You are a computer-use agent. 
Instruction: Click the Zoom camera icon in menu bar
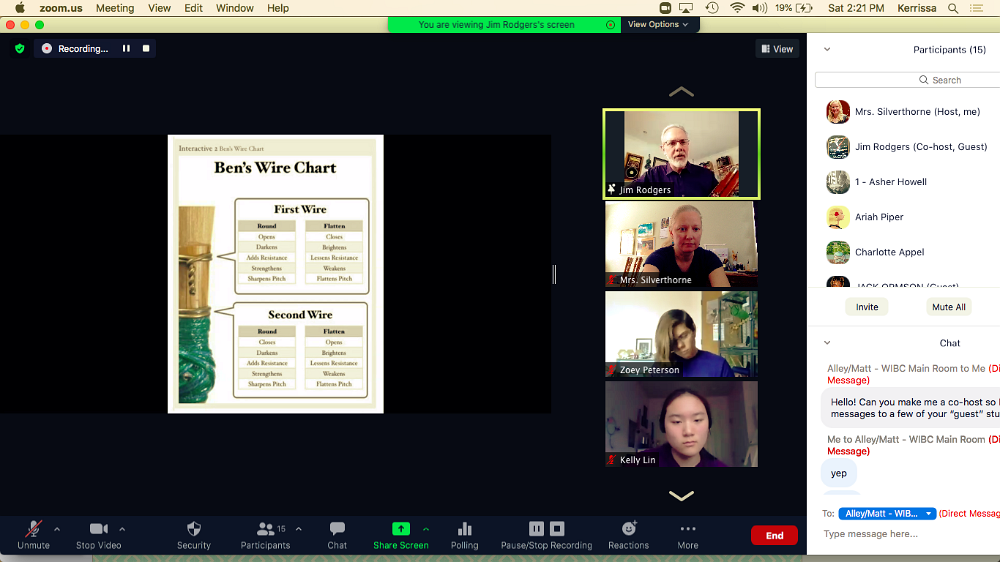(x=665, y=8)
